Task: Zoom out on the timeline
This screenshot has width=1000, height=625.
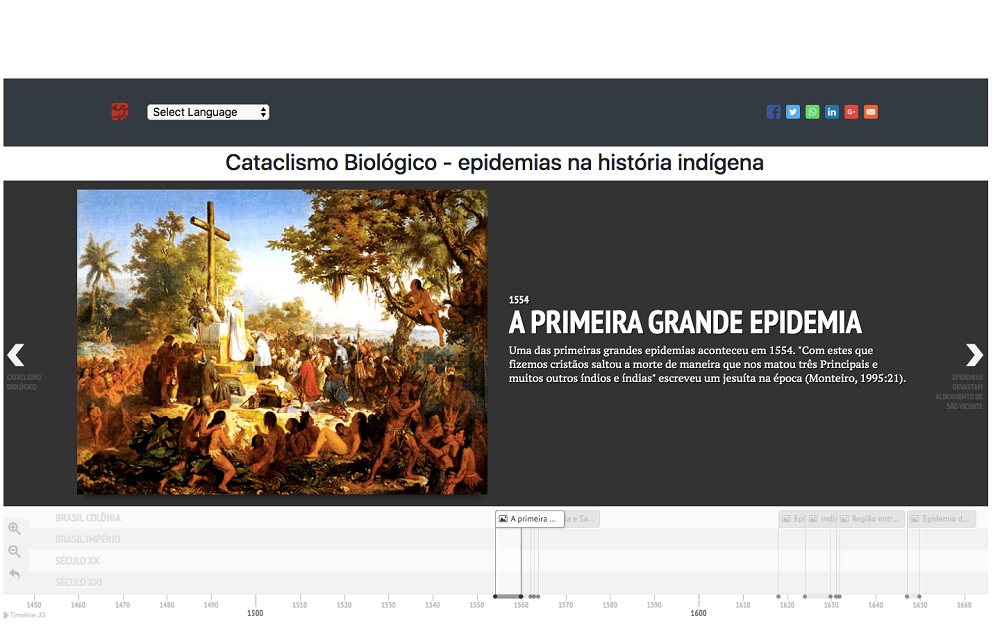Action: (x=15, y=551)
